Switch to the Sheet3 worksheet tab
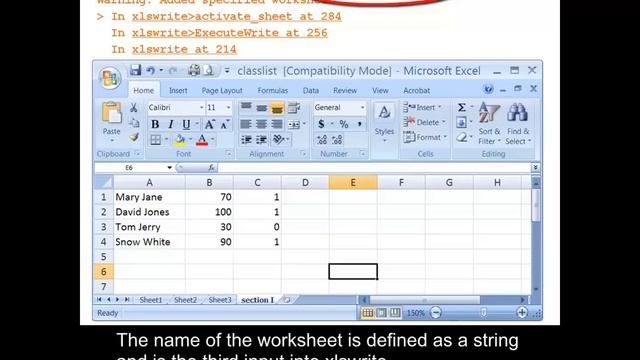 coord(220,300)
